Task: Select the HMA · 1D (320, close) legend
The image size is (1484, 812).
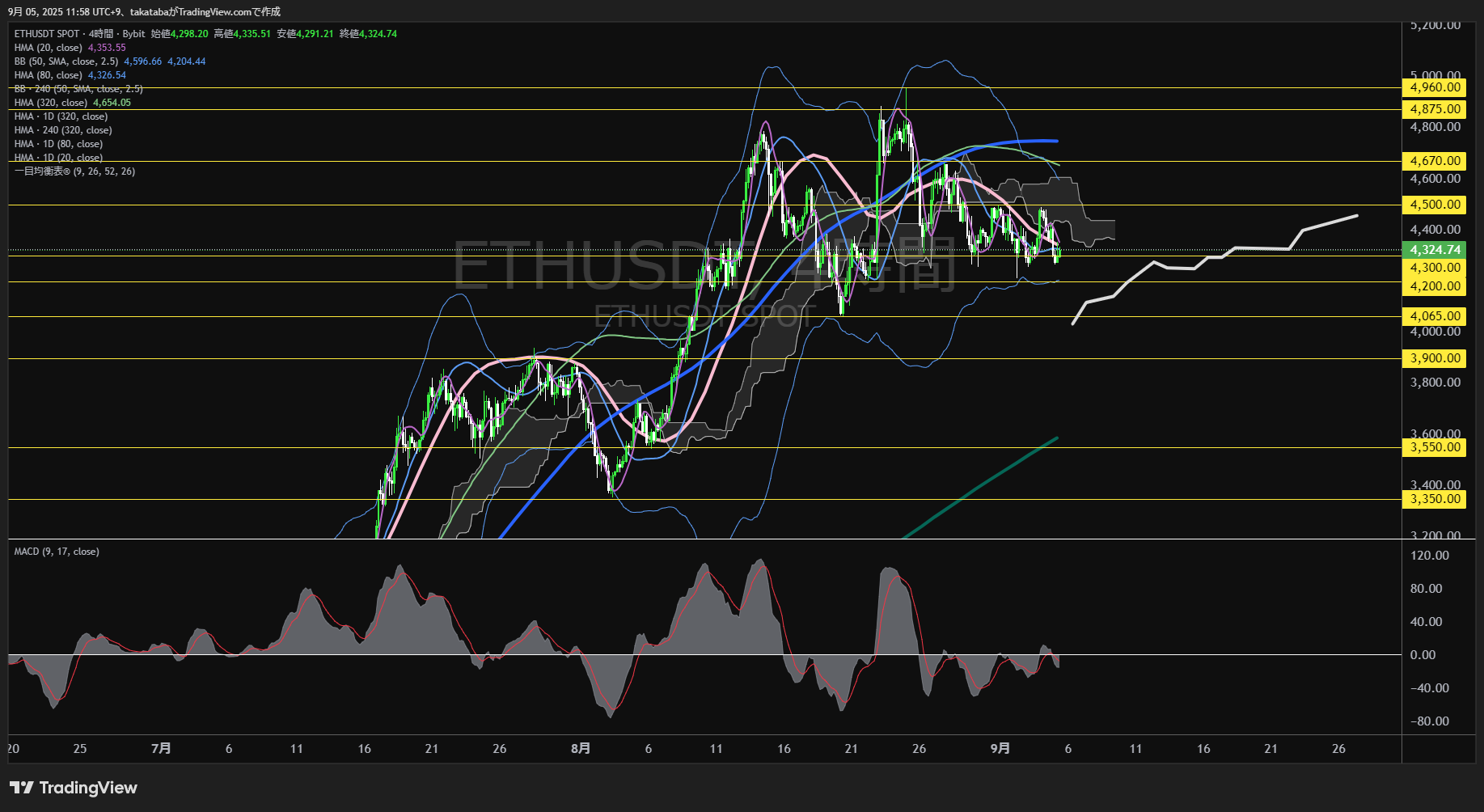Action: pyautogui.click(x=61, y=116)
